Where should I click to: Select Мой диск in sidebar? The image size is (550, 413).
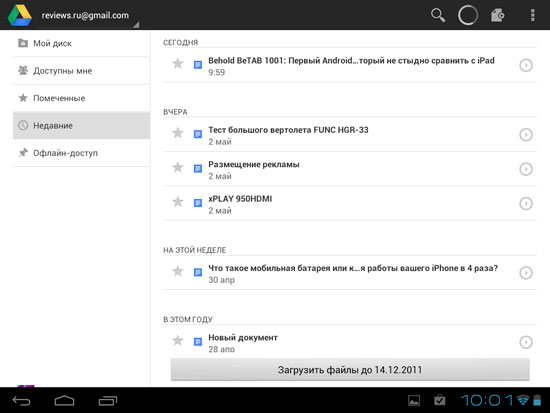(81, 43)
